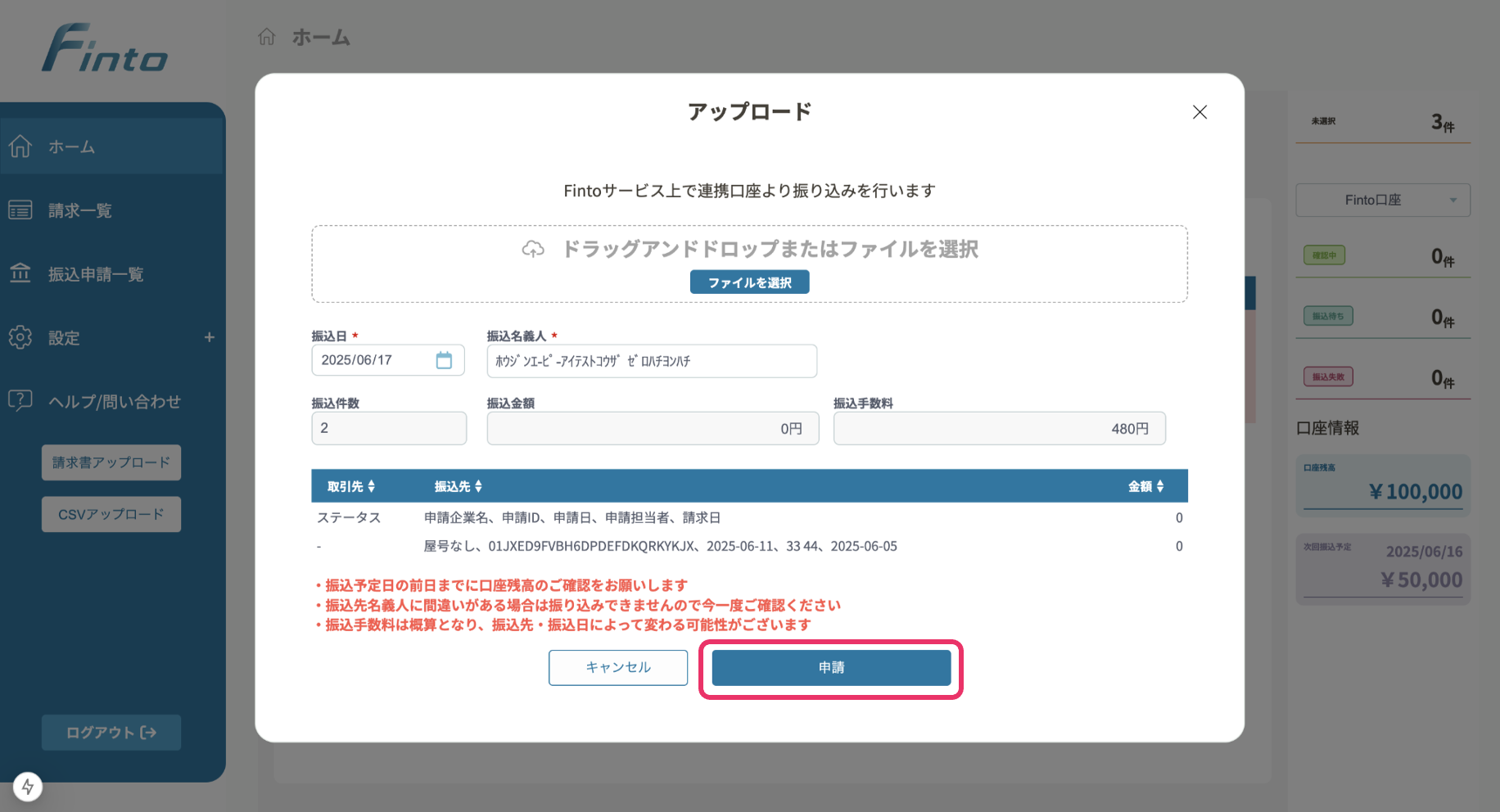Open 請求一覧 in sidebar
The width and height of the screenshot is (1500, 812).
[79, 210]
